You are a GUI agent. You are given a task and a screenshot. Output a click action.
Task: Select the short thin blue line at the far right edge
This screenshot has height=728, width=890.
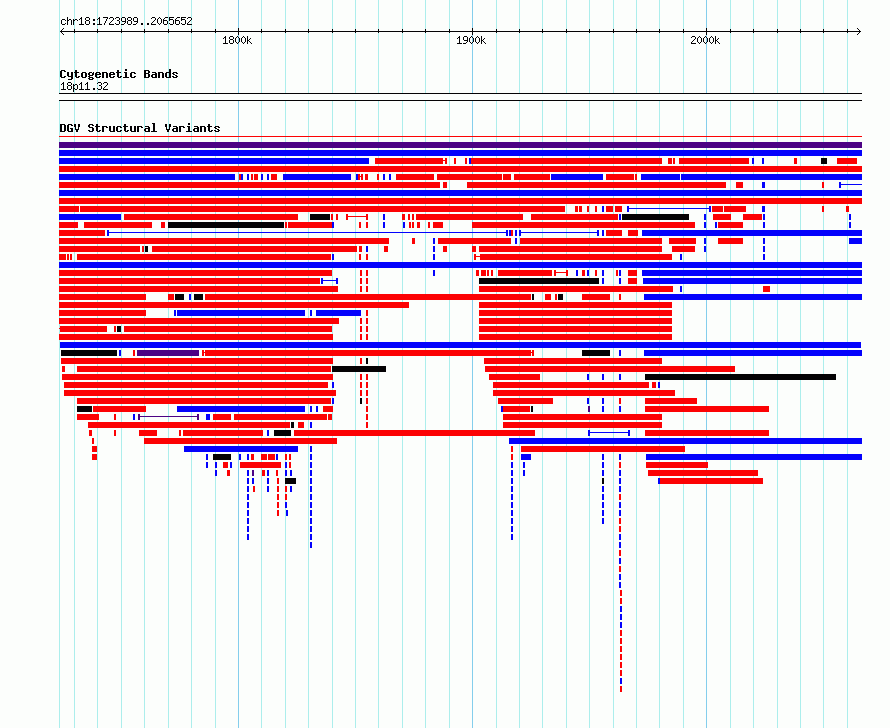pyautogui.click(x=851, y=185)
